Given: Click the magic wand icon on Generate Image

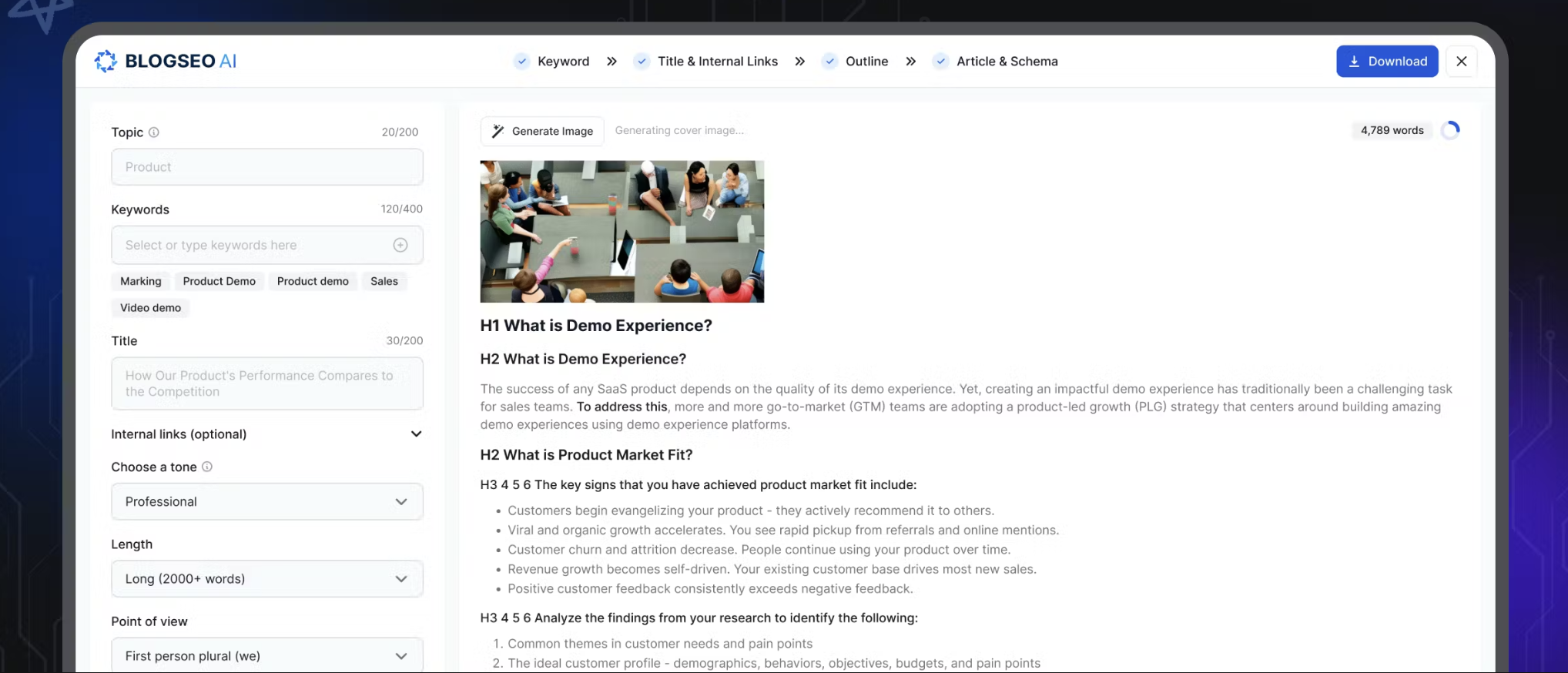Looking at the screenshot, I should click(498, 131).
